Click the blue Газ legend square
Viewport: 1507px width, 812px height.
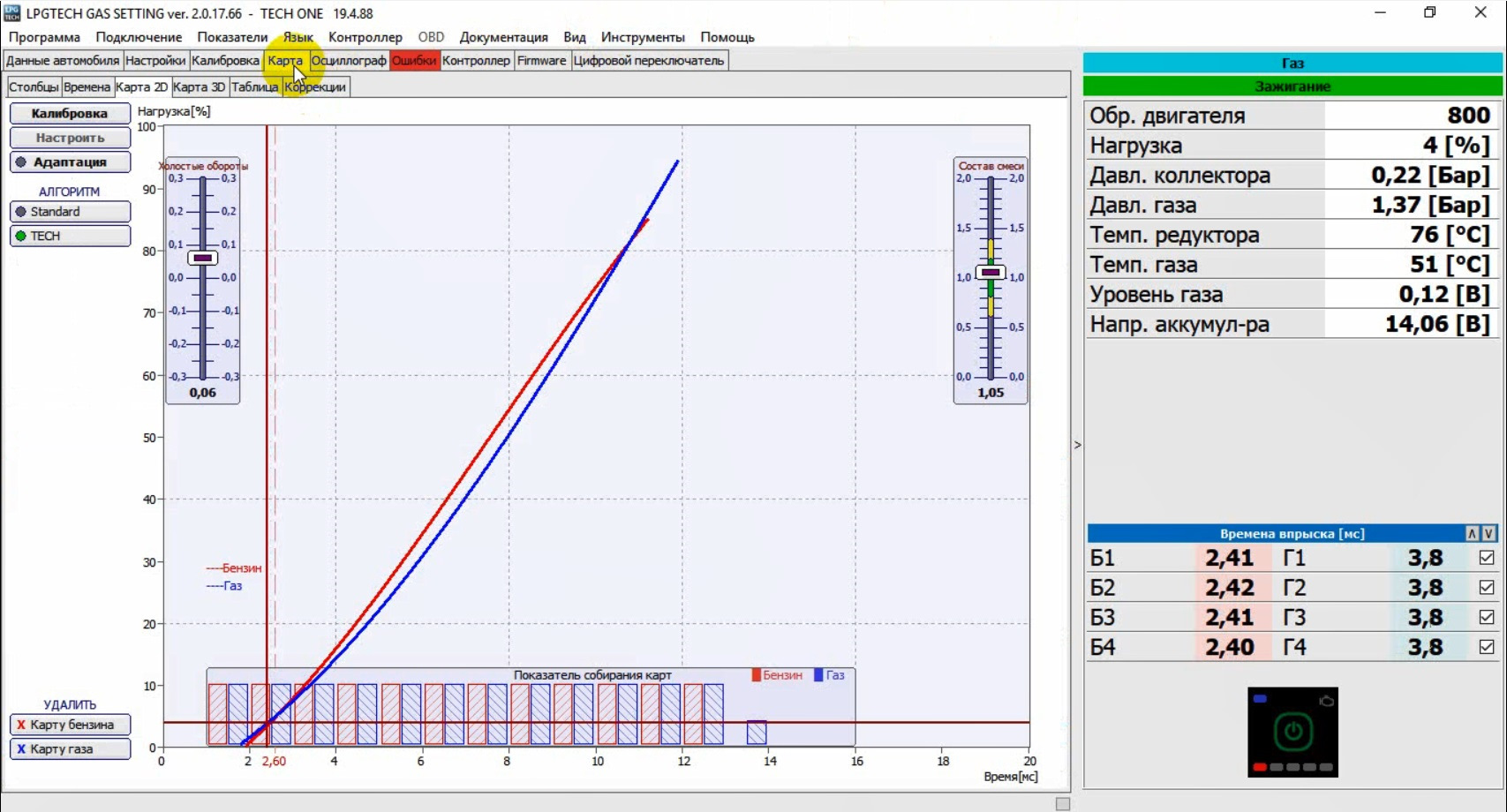(x=818, y=675)
